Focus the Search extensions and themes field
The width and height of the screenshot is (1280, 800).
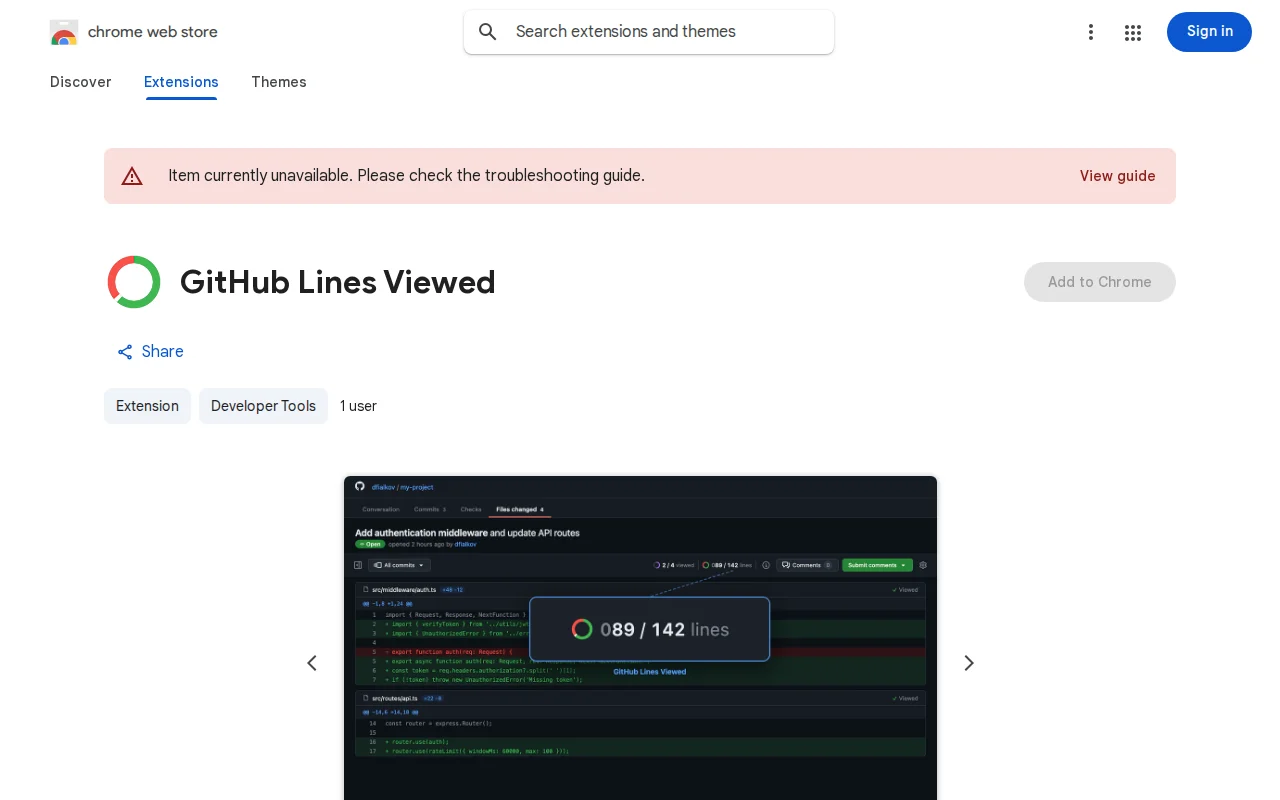(x=649, y=32)
